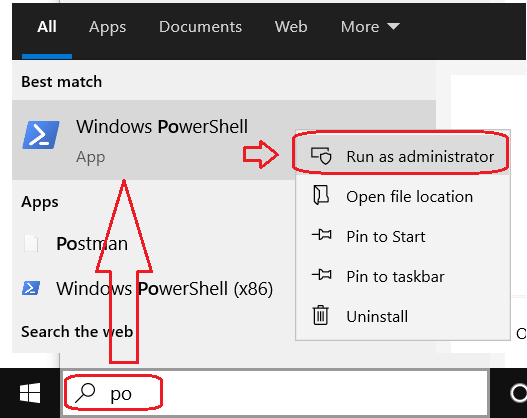Click the search magnifier icon
Viewport: 527px width, 418px height.
click(85, 393)
